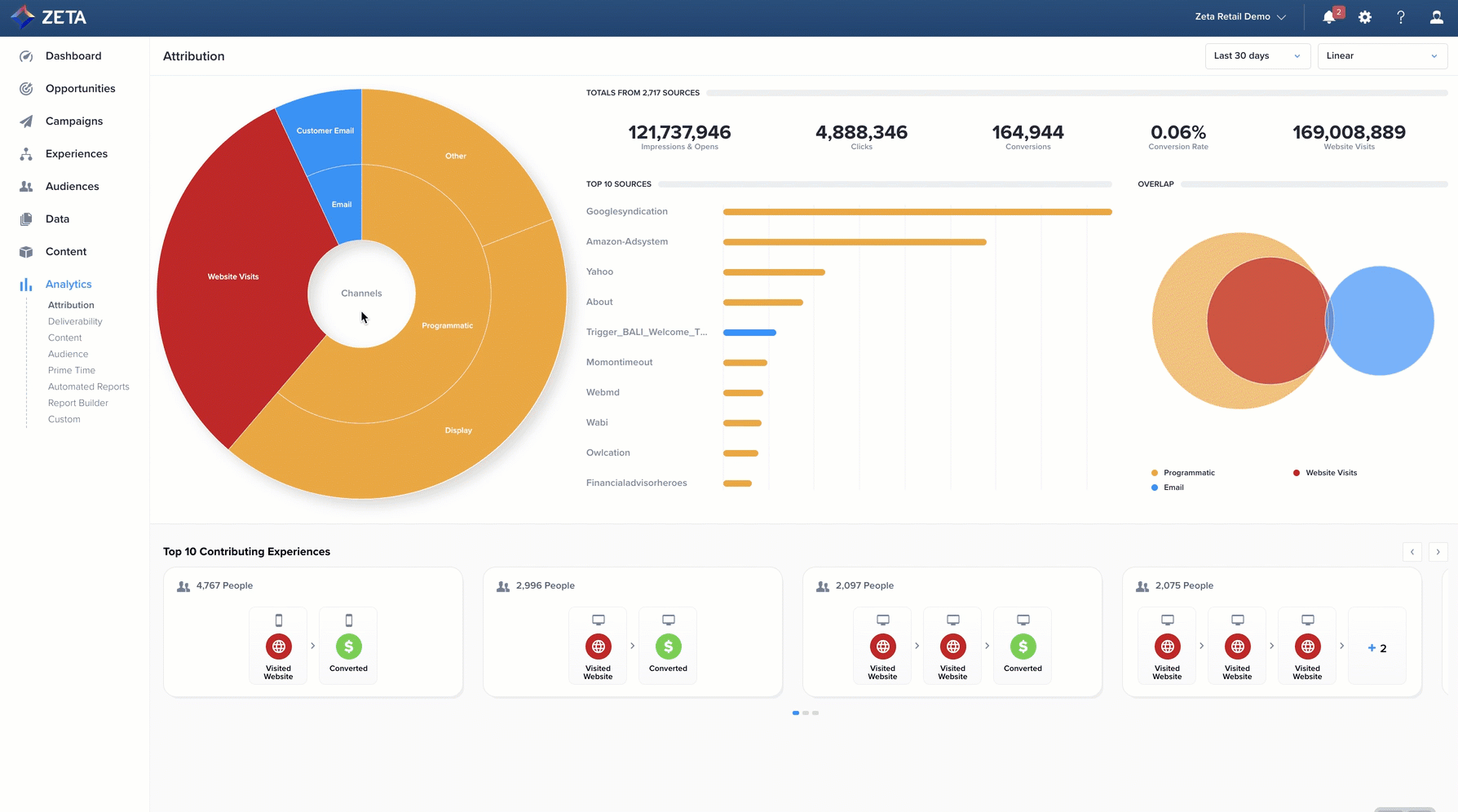Click the help question mark icon
1458x812 pixels.
(1401, 17)
